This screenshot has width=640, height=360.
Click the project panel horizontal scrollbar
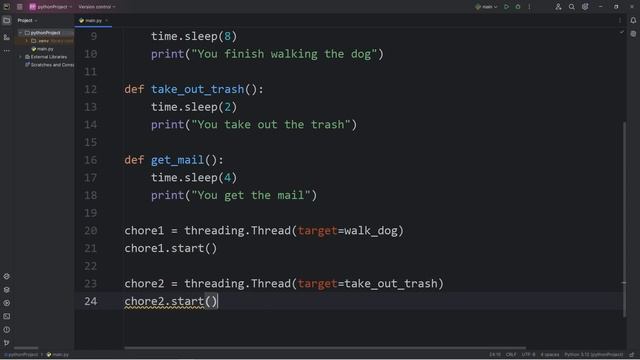point(26,348)
